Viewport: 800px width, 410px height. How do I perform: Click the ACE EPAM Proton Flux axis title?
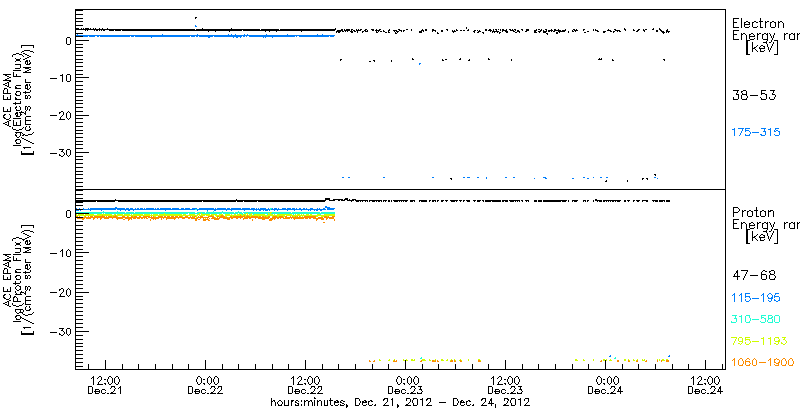click(19, 279)
